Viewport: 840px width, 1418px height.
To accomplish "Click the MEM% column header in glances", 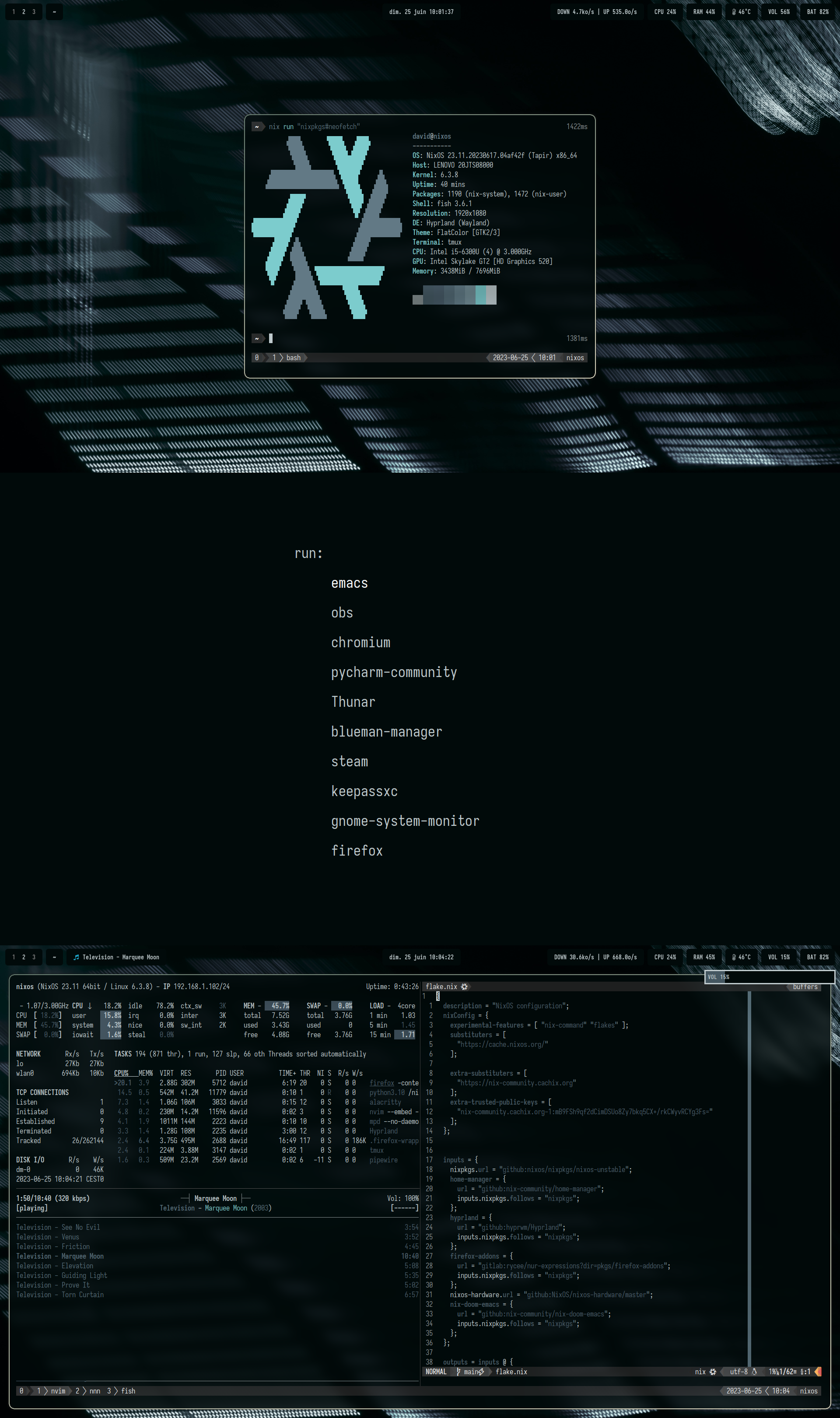I will point(146,1073).
